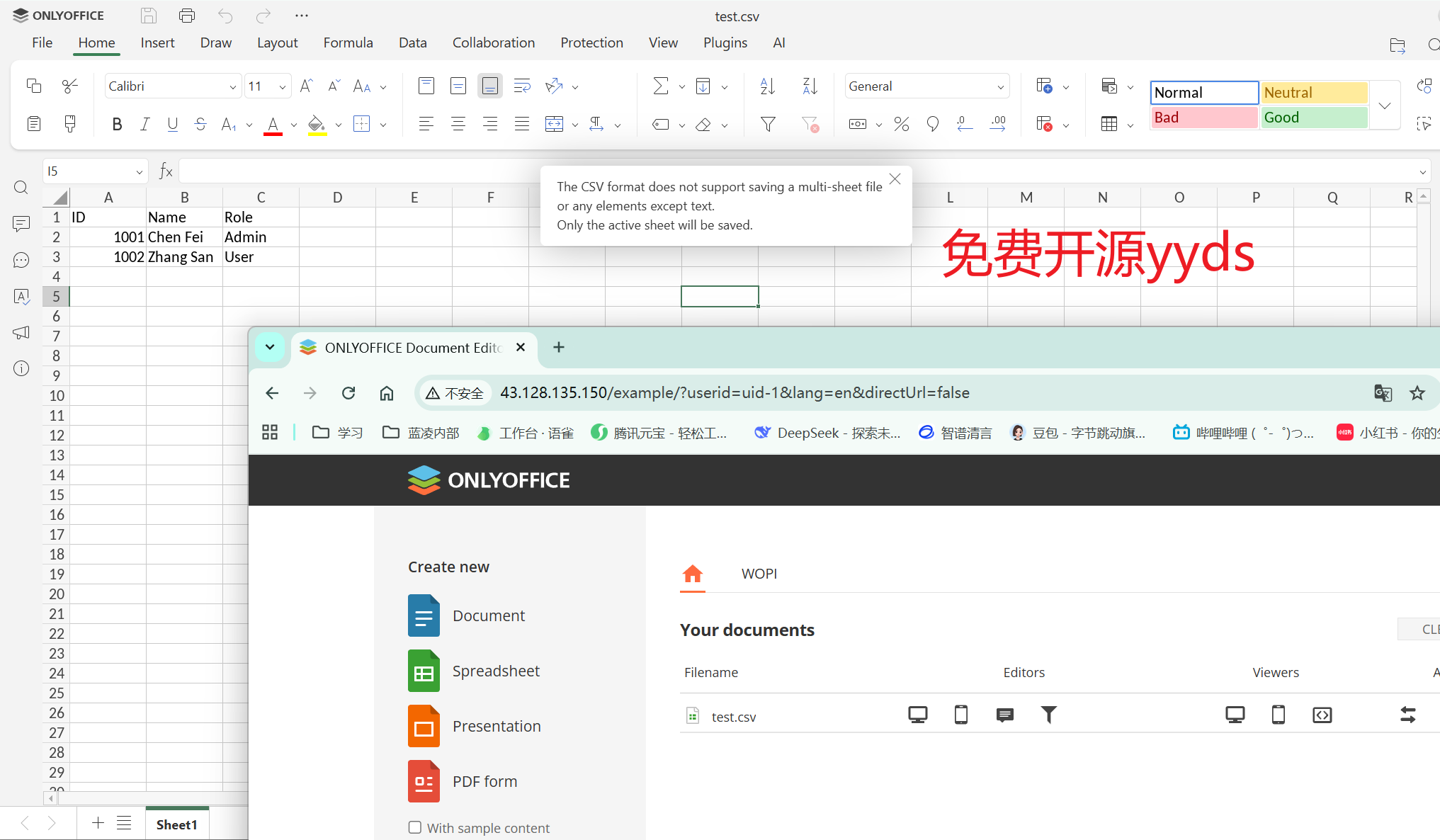This screenshot has height=840, width=1440.
Task: Open the fill color dropdown arrow
Action: point(339,125)
